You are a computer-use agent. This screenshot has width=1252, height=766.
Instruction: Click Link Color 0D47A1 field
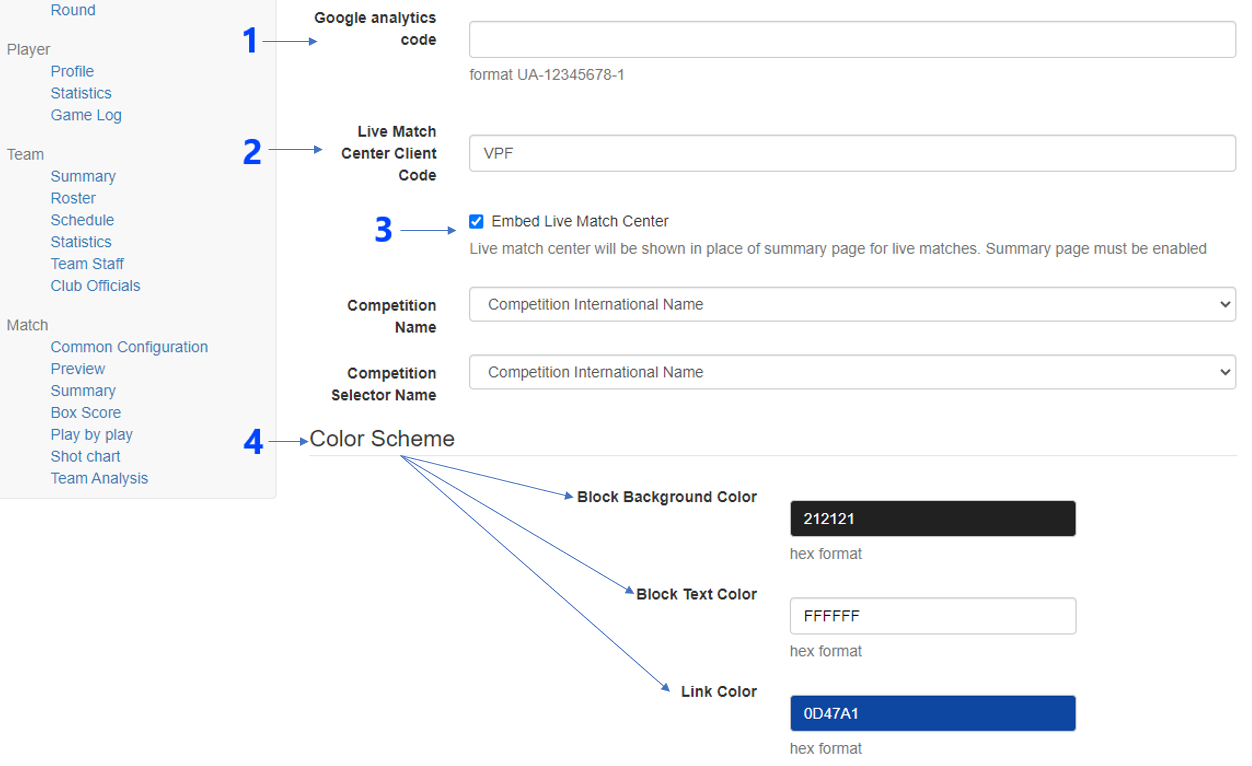pos(932,714)
